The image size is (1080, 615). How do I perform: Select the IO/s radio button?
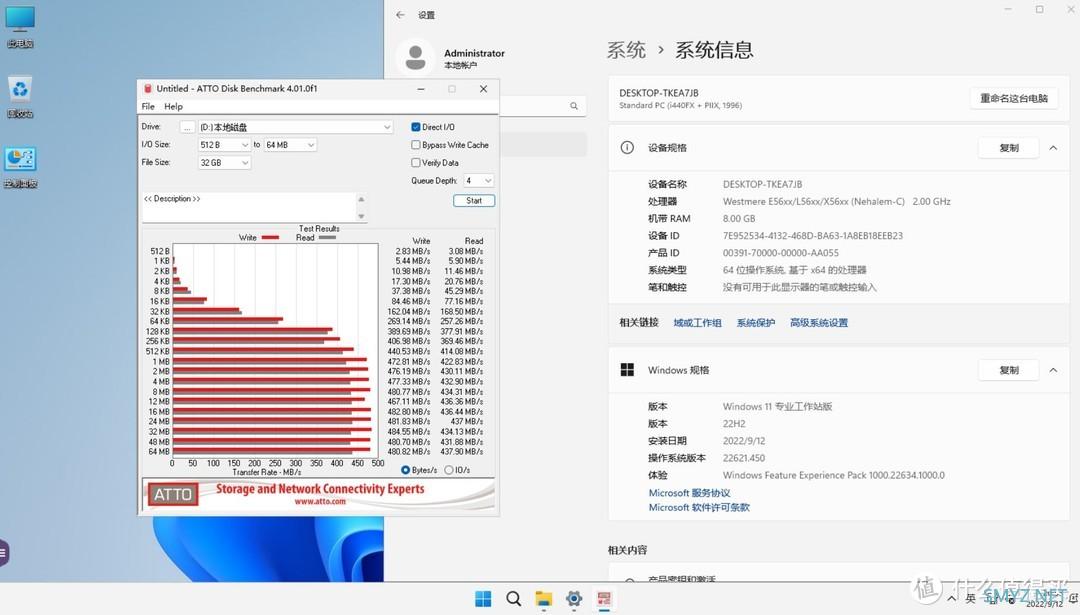tap(448, 470)
